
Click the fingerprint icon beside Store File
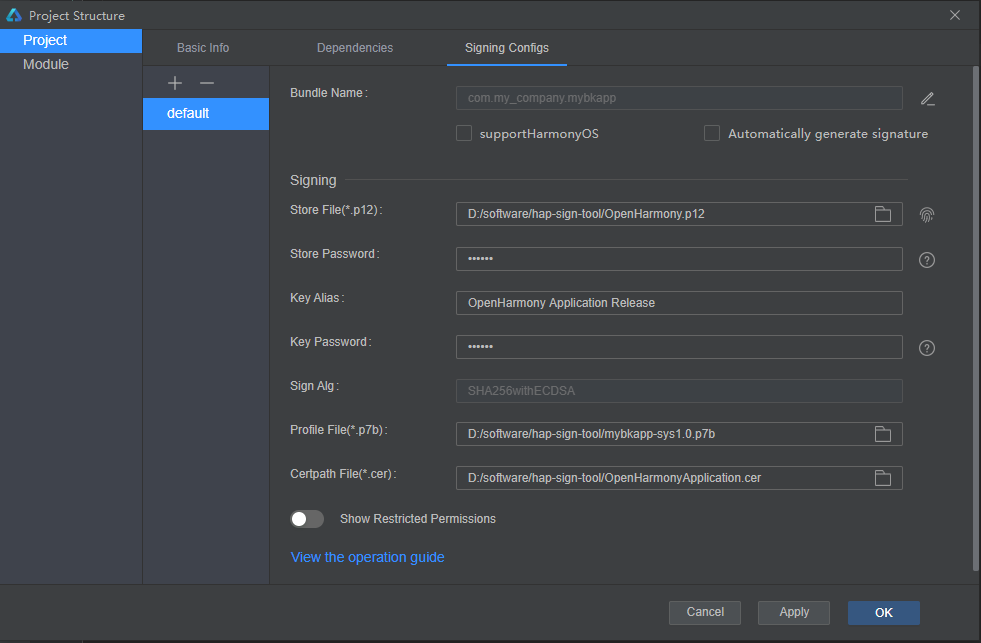coord(926,214)
